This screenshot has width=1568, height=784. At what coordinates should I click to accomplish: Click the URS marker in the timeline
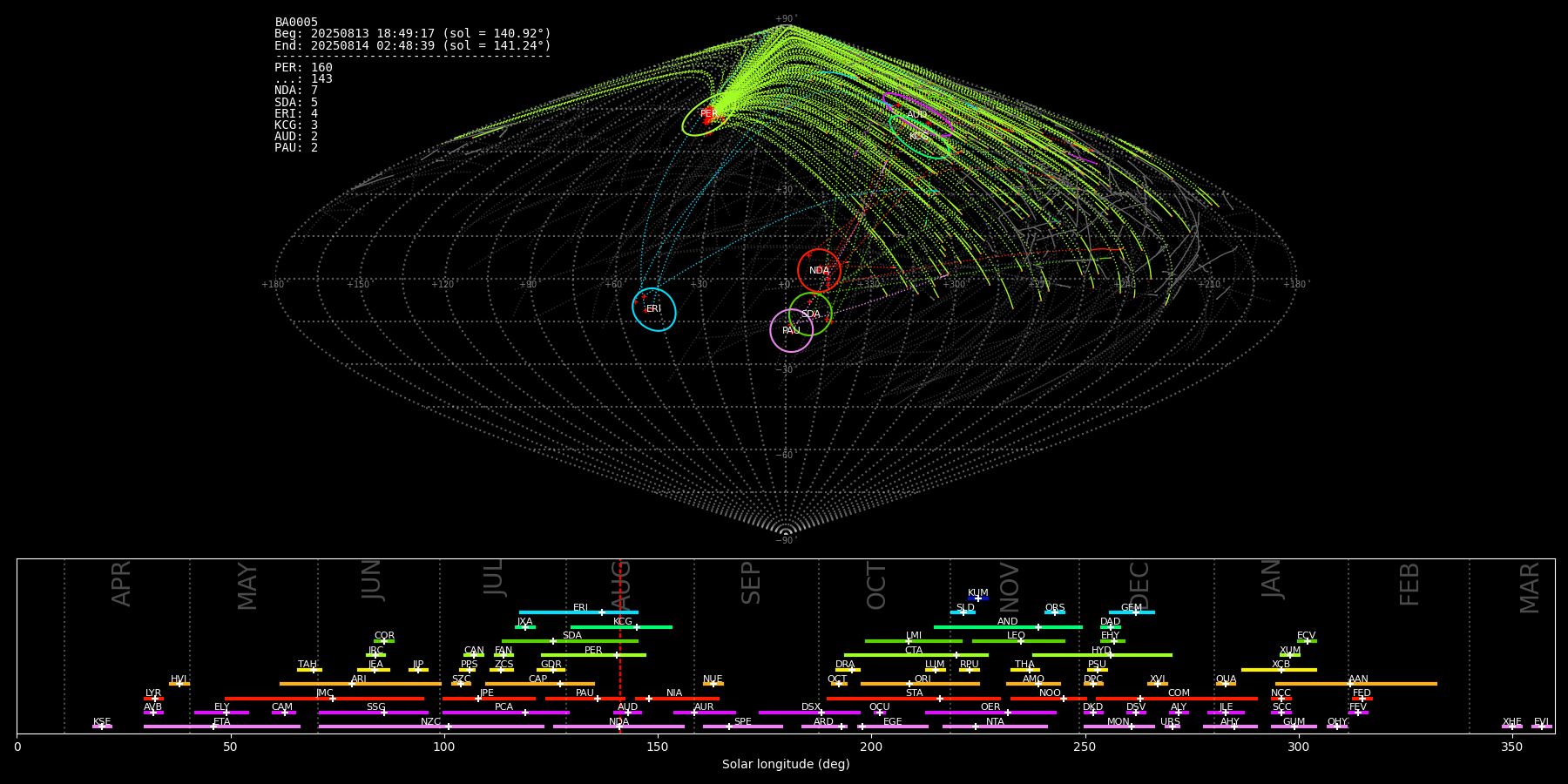point(1172,727)
